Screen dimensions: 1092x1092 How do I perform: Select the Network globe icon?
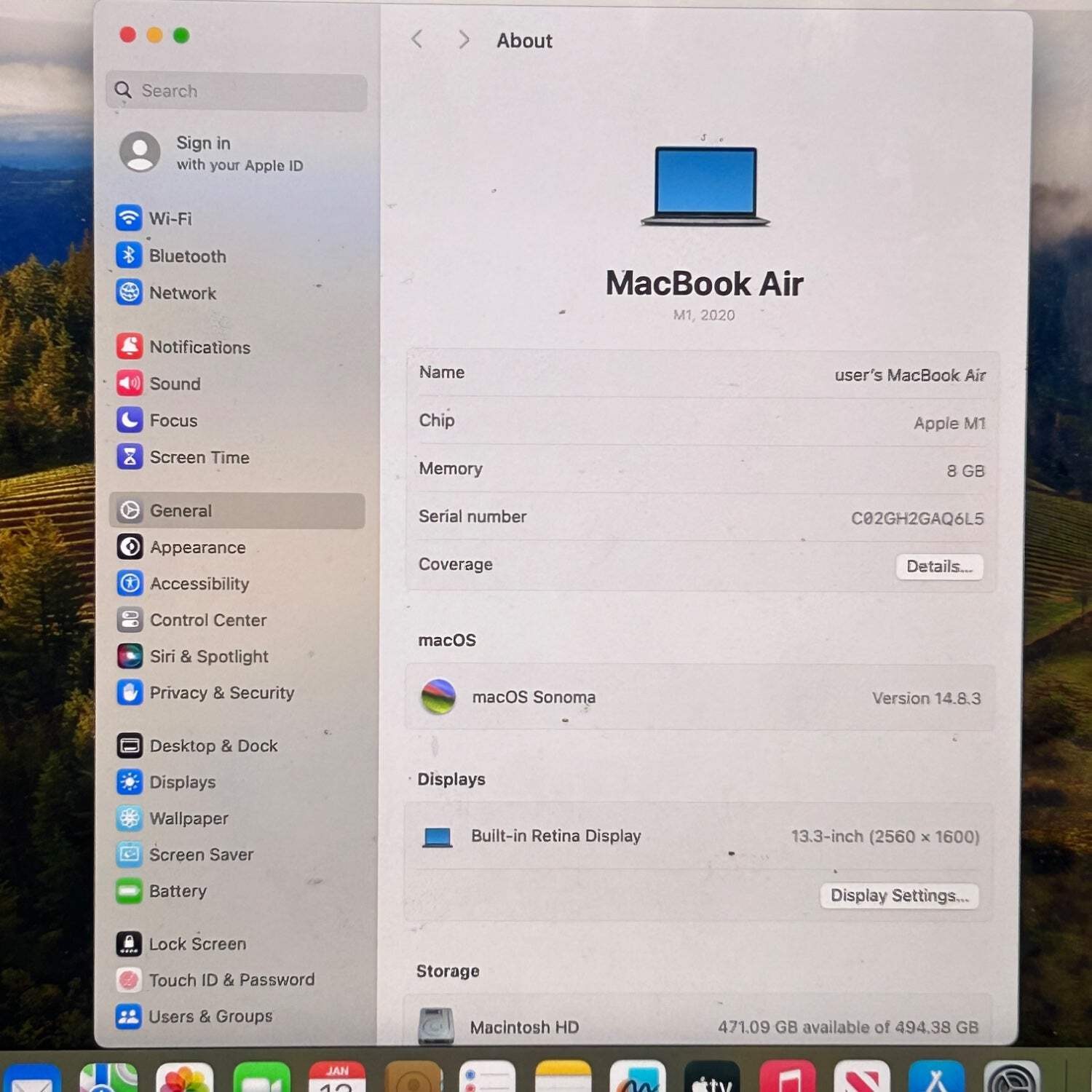129,292
